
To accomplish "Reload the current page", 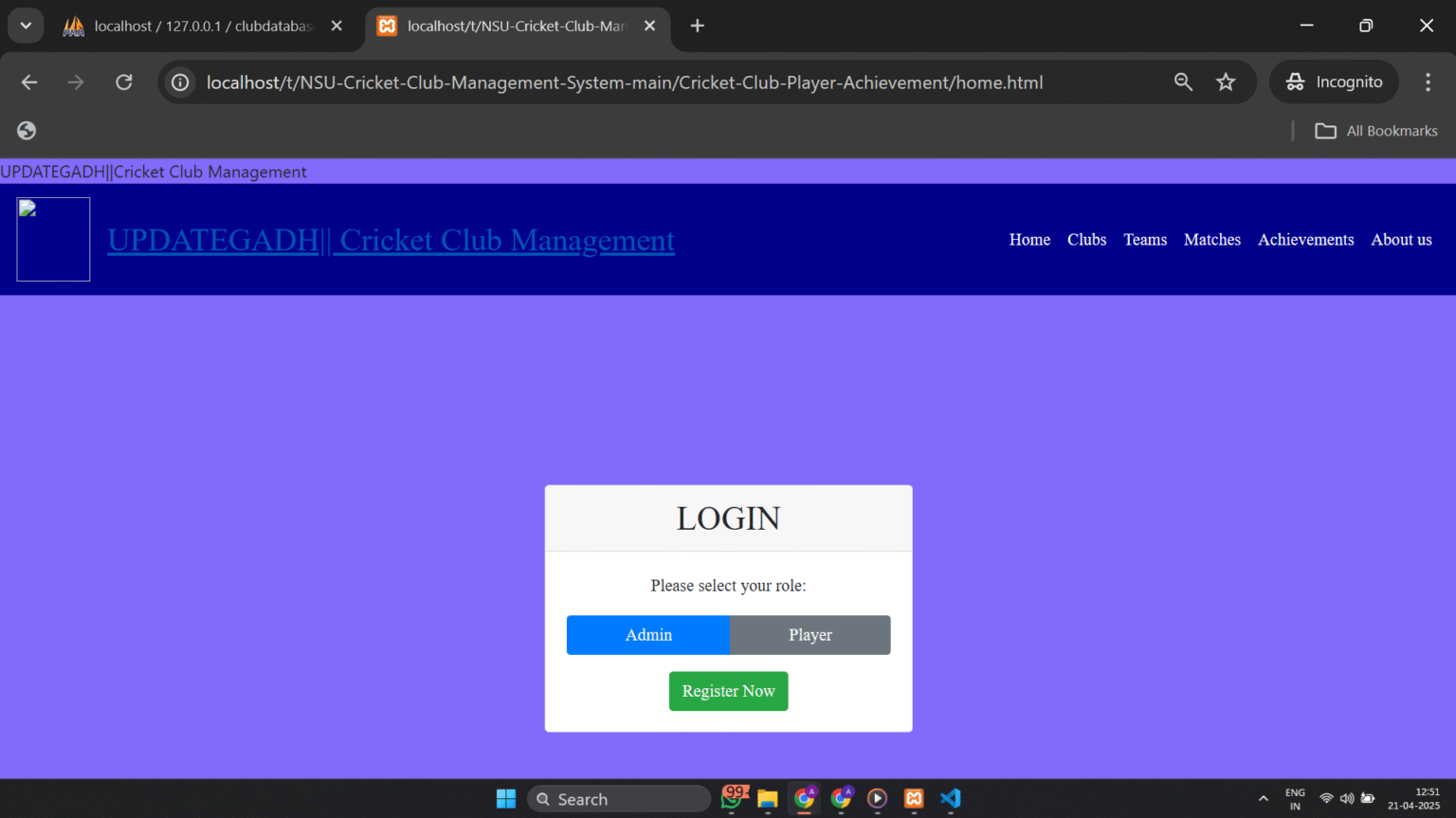I will click(123, 82).
